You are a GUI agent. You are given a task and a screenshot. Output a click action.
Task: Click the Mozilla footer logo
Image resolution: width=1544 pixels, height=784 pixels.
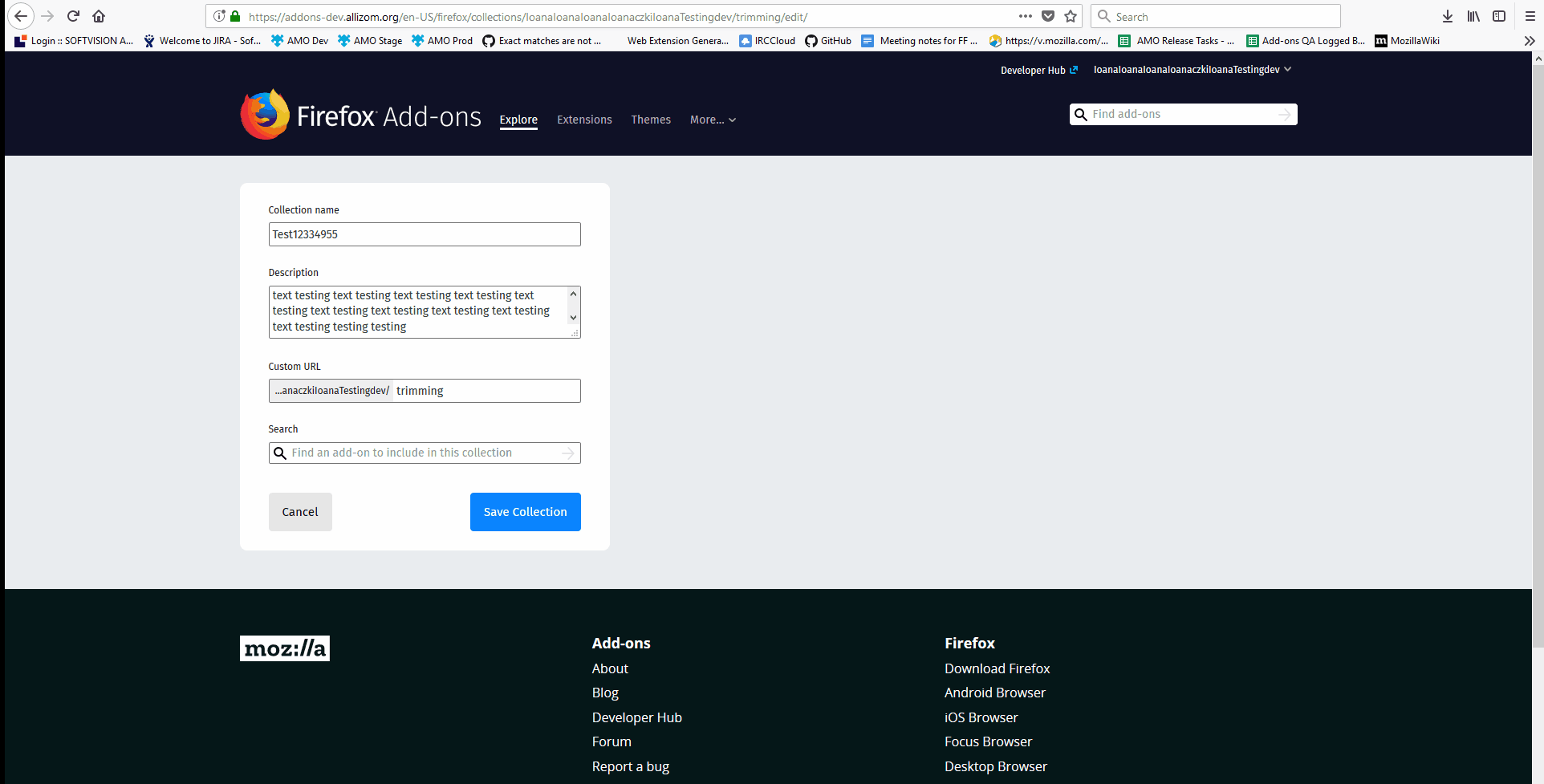285,648
